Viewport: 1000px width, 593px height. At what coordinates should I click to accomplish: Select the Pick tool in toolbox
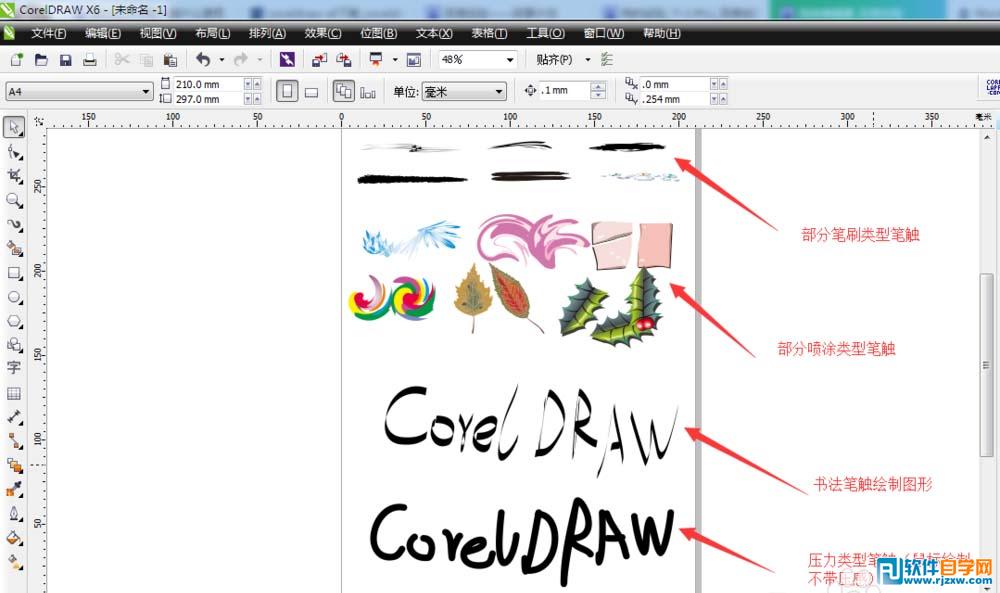click(14, 127)
